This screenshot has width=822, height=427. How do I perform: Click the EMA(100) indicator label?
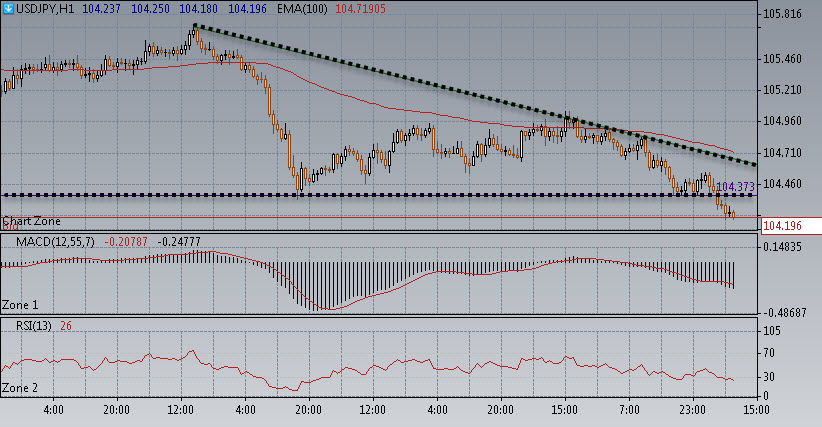pos(302,9)
